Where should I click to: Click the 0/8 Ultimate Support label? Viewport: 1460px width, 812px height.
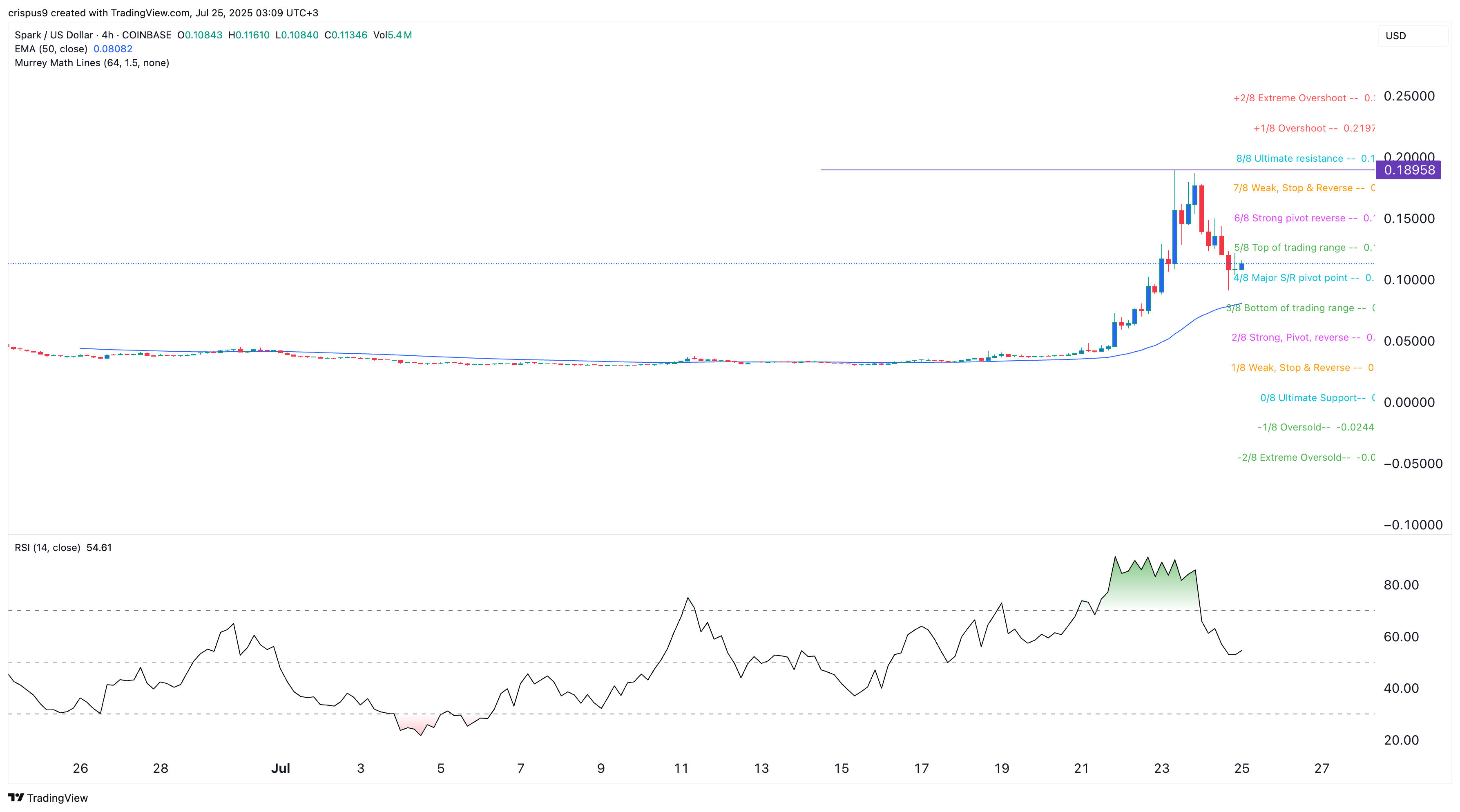tap(1317, 398)
